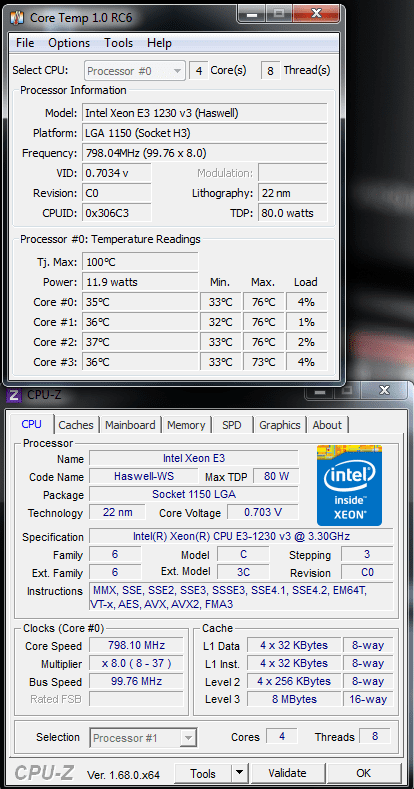414x789 pixels.
Task: Open the File menu in Core Temp
Action: (x=25, y=43)
